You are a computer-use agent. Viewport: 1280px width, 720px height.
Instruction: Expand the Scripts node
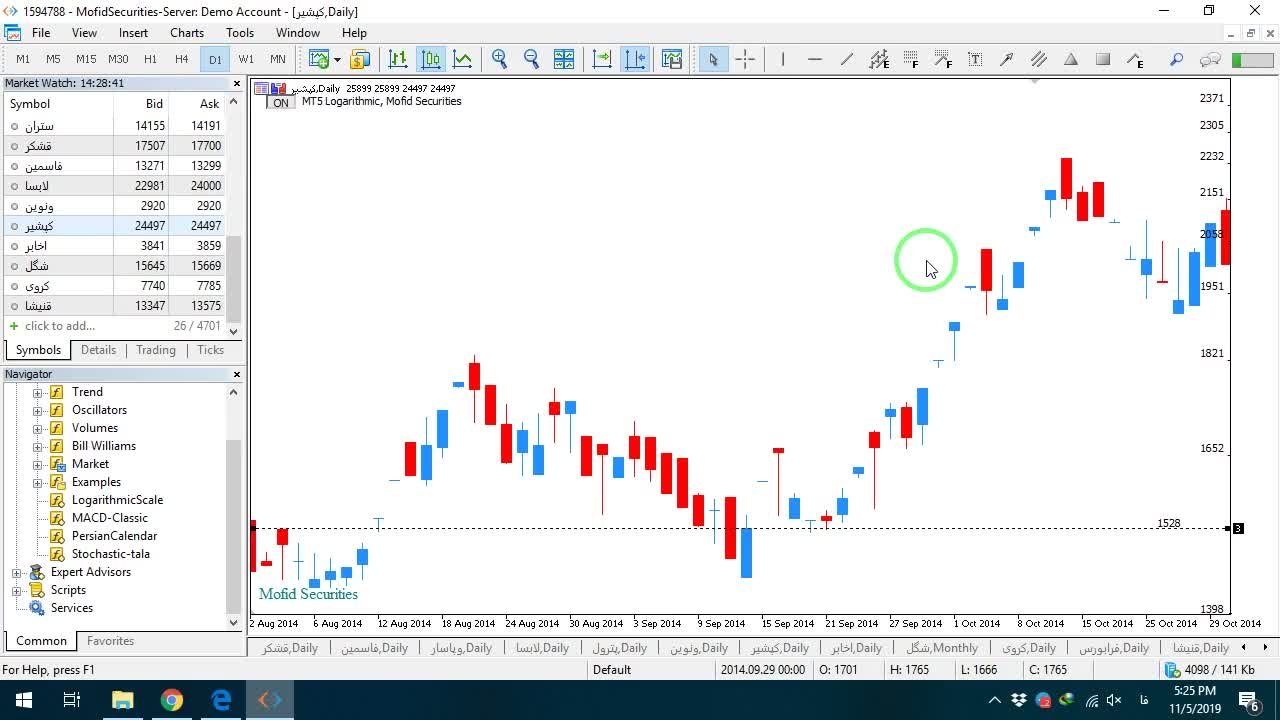(x=17, y=590)
